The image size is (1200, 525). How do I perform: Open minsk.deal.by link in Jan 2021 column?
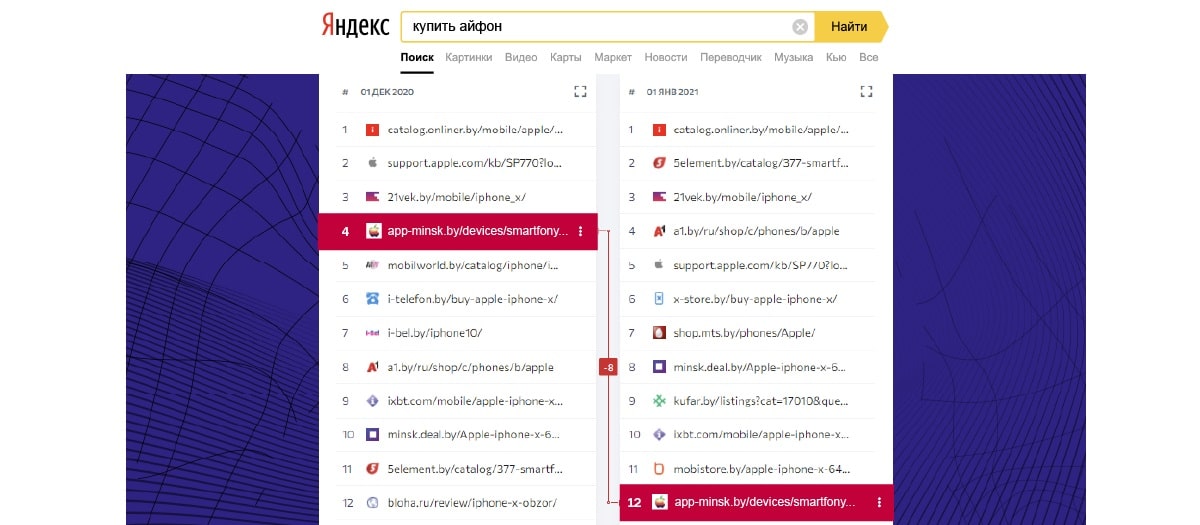pyautogui.click(x=761, y=367)
